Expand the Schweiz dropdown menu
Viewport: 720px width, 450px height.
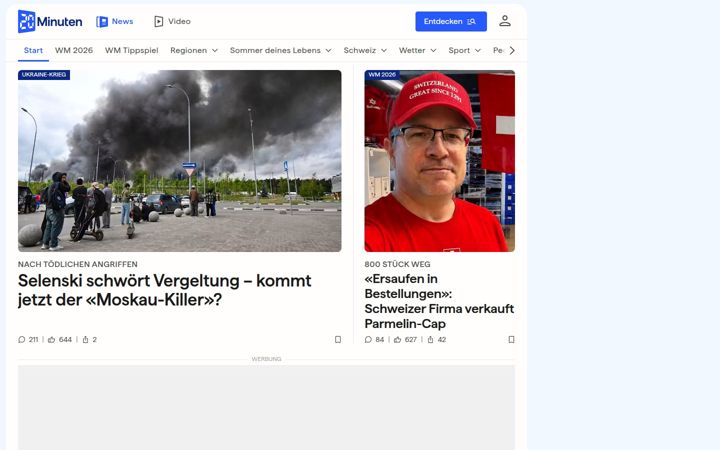(x=365, y=51)
